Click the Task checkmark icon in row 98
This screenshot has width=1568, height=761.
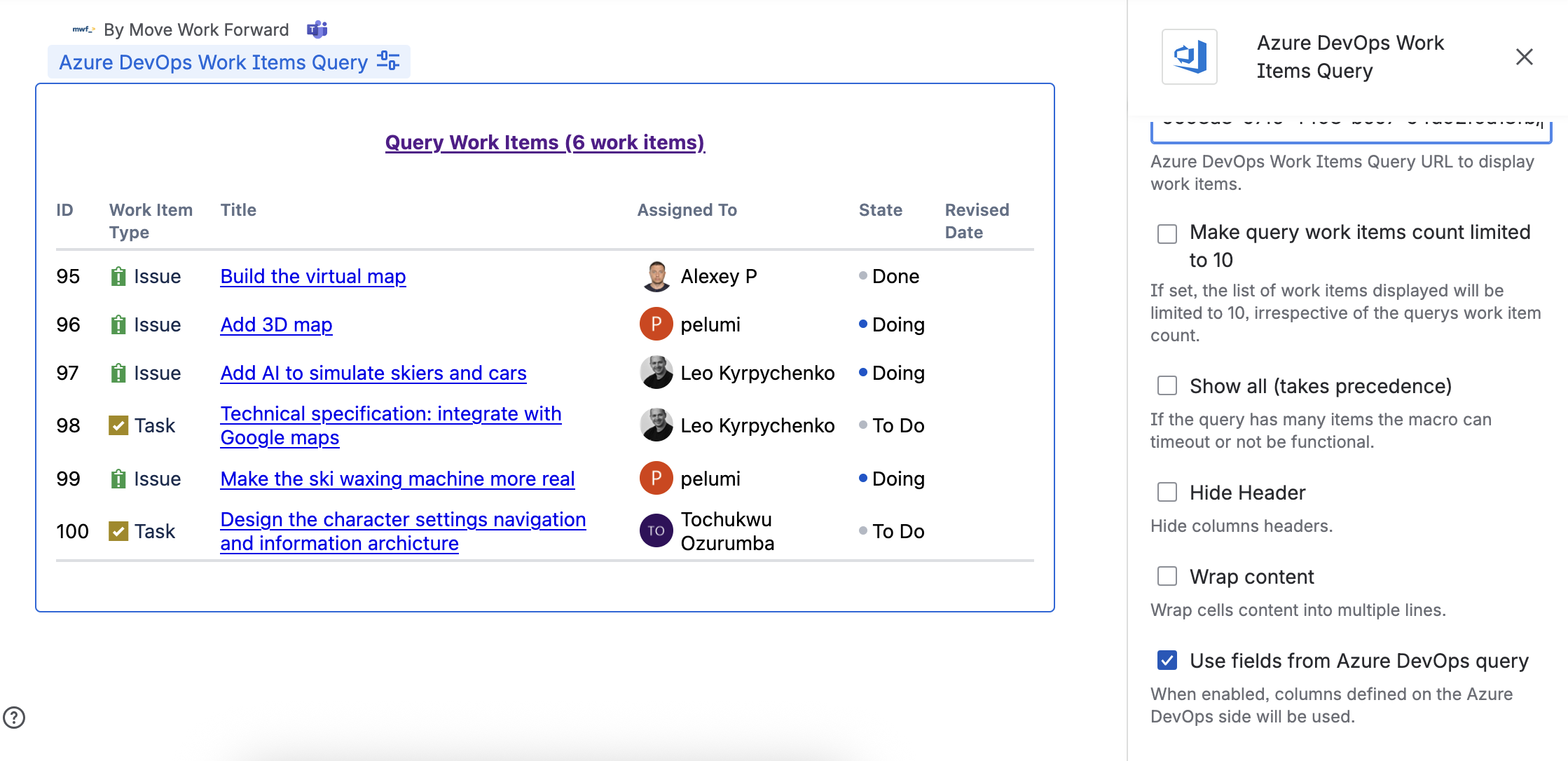tap(118, 425)
